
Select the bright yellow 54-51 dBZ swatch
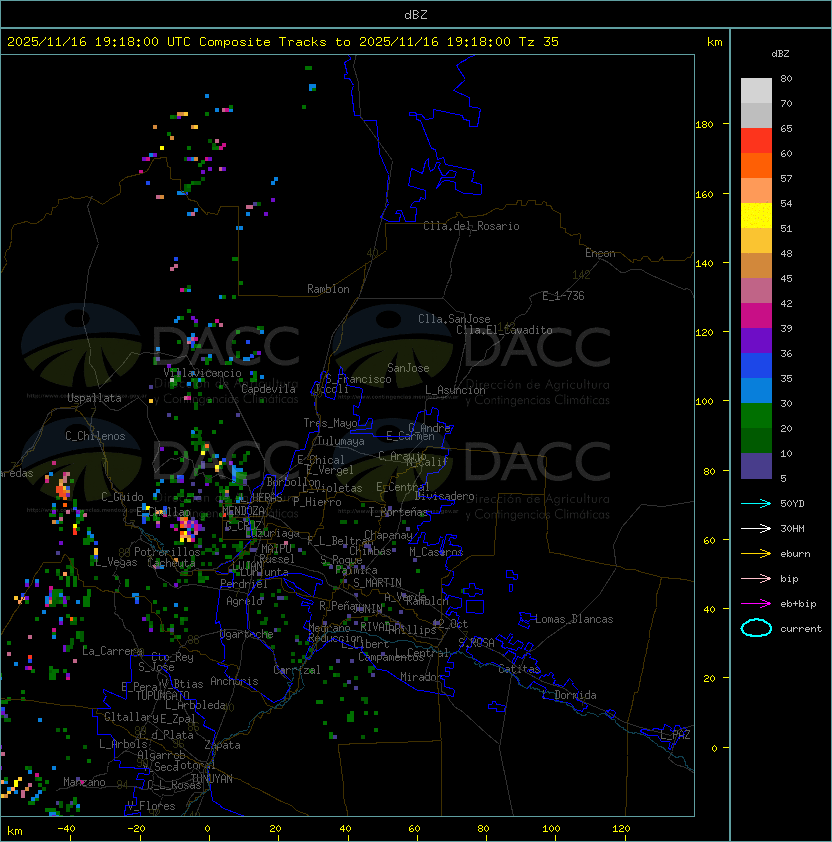pos(756,216)
